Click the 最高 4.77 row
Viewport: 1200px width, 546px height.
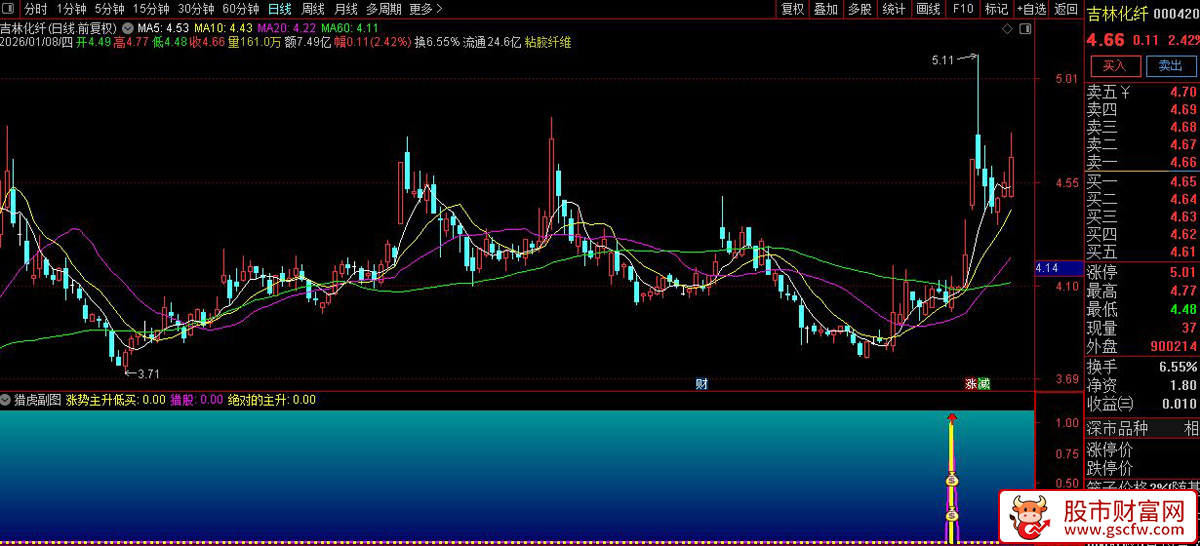pyautogui.click(x=1142, y=291)
